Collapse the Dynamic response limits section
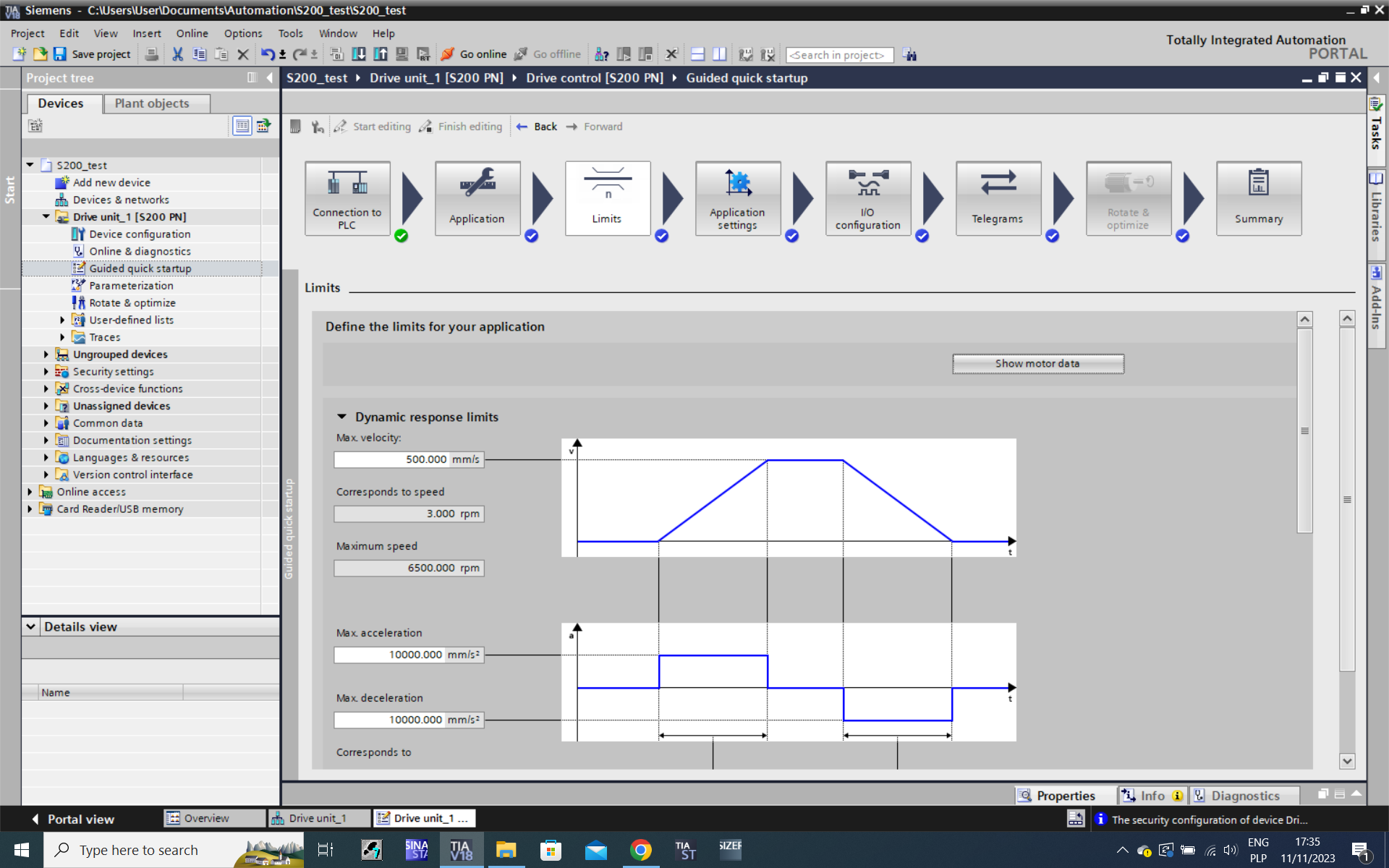Screen dimensions: 1389x868 click(341, 417)
